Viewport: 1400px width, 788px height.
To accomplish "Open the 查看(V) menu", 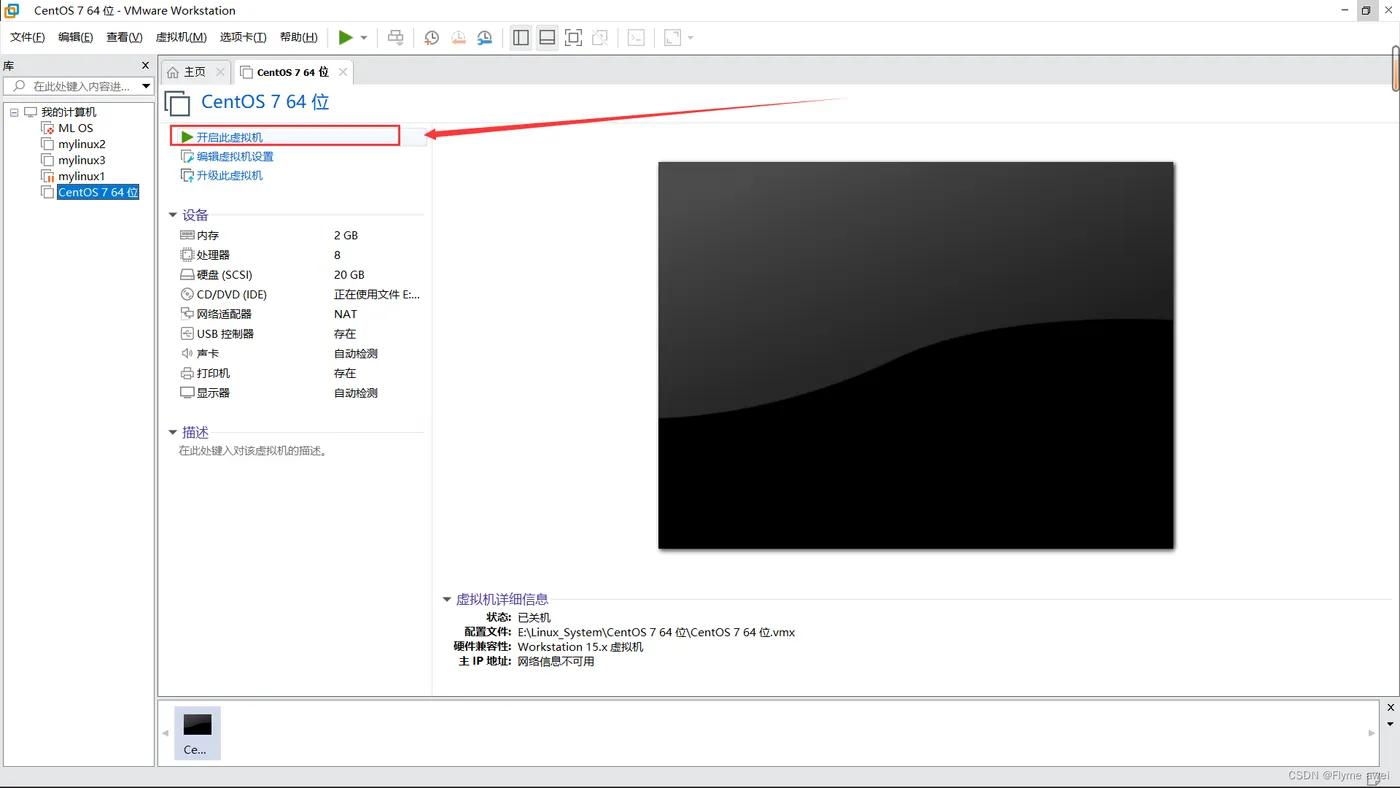I will (x=124, y=37).
